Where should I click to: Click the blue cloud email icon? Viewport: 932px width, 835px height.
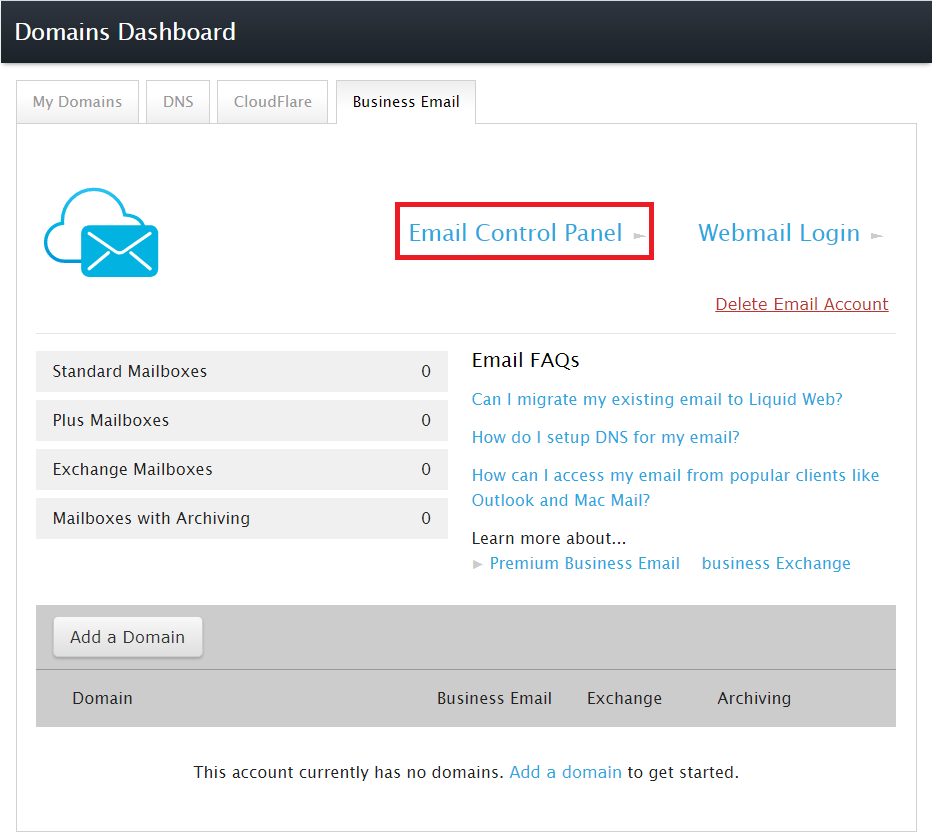[100, 232]
